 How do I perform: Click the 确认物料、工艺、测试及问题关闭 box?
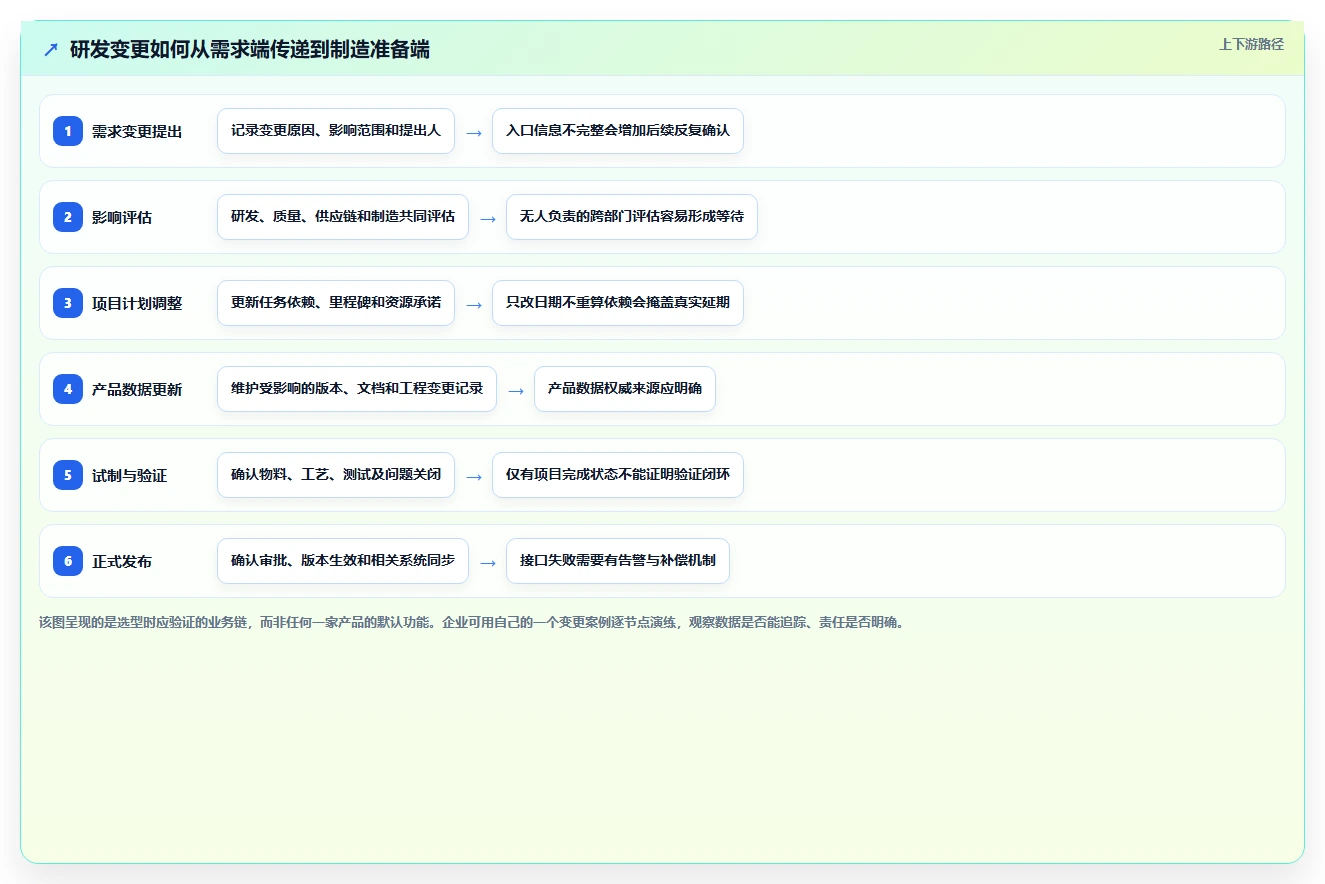[x=336, y=475]
